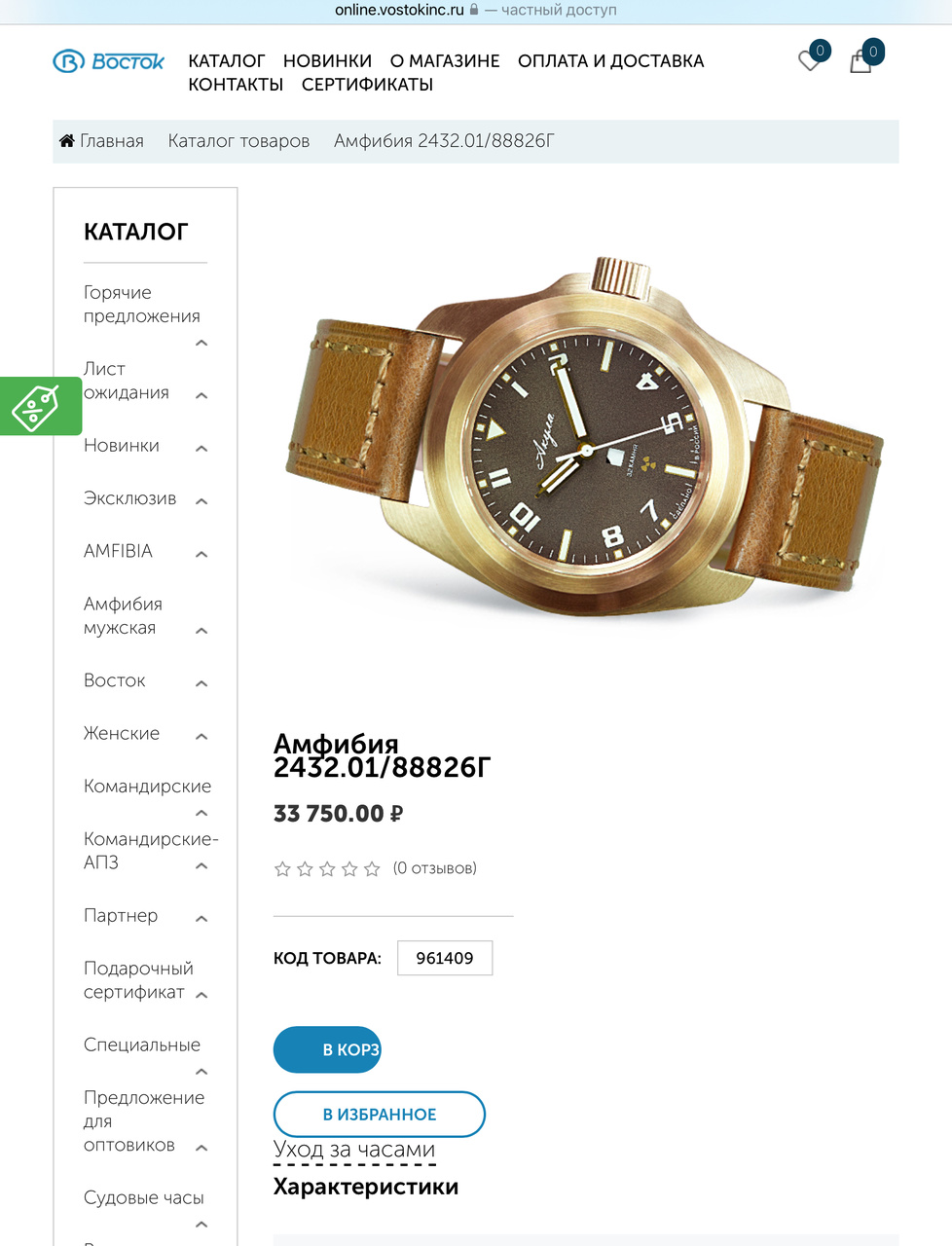
Task: Click the Восток logo
Action: pyautogui.click(x=109, y=61)
